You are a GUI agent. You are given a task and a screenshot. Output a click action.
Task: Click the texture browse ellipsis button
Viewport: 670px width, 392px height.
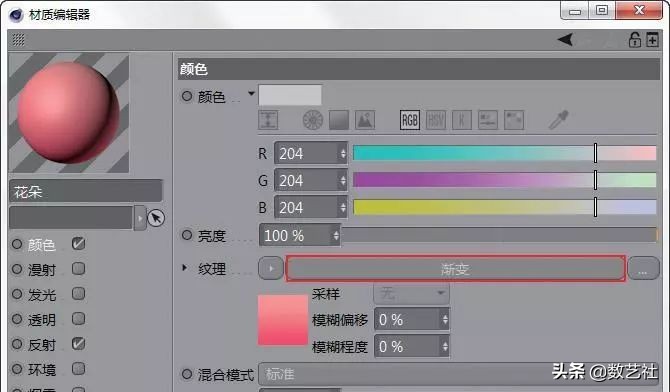pyautogui.click(x=643, y=268)
